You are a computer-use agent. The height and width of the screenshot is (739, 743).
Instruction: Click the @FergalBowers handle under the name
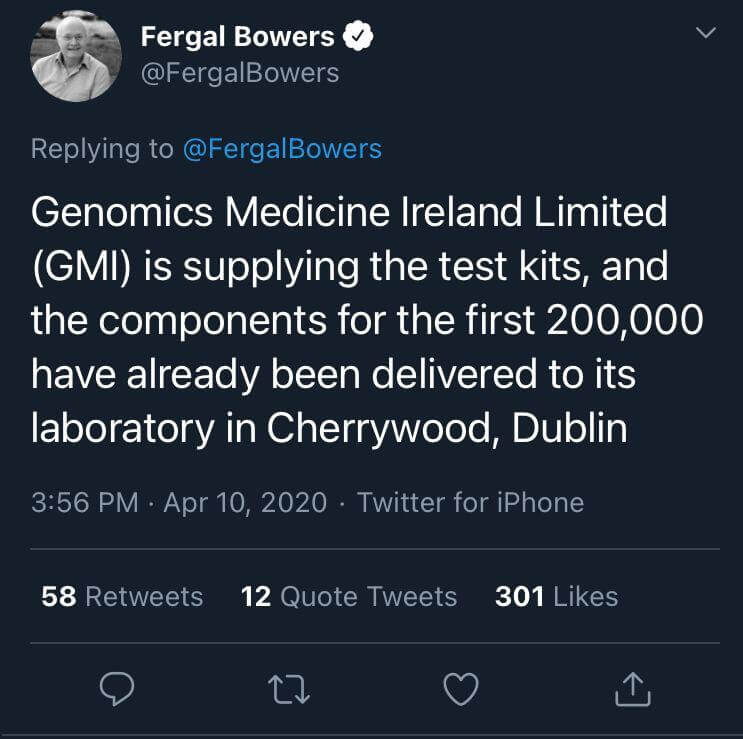point(240,73)
